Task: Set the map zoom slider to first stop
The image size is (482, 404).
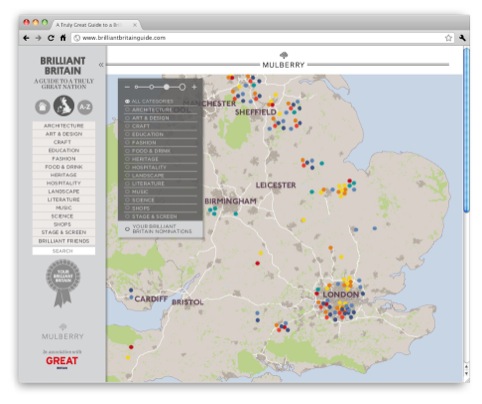Action: coord(136,87)
